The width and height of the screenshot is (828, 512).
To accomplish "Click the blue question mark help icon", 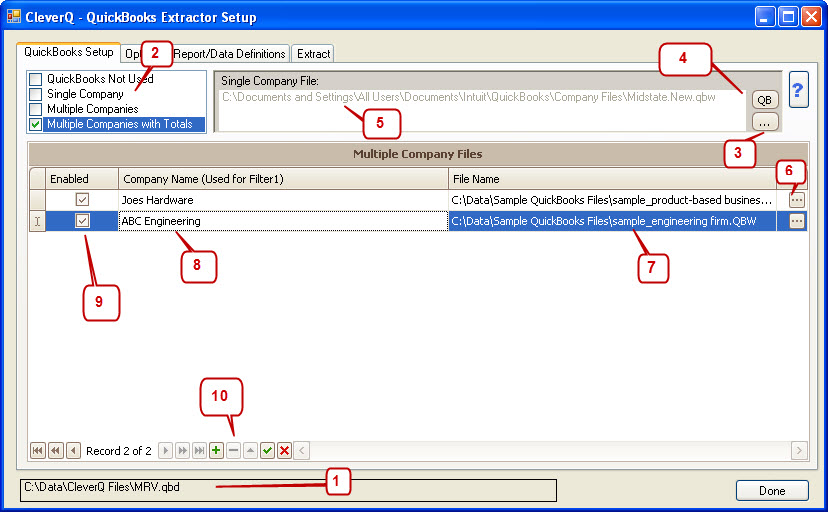I will click(x=799, y=89).
